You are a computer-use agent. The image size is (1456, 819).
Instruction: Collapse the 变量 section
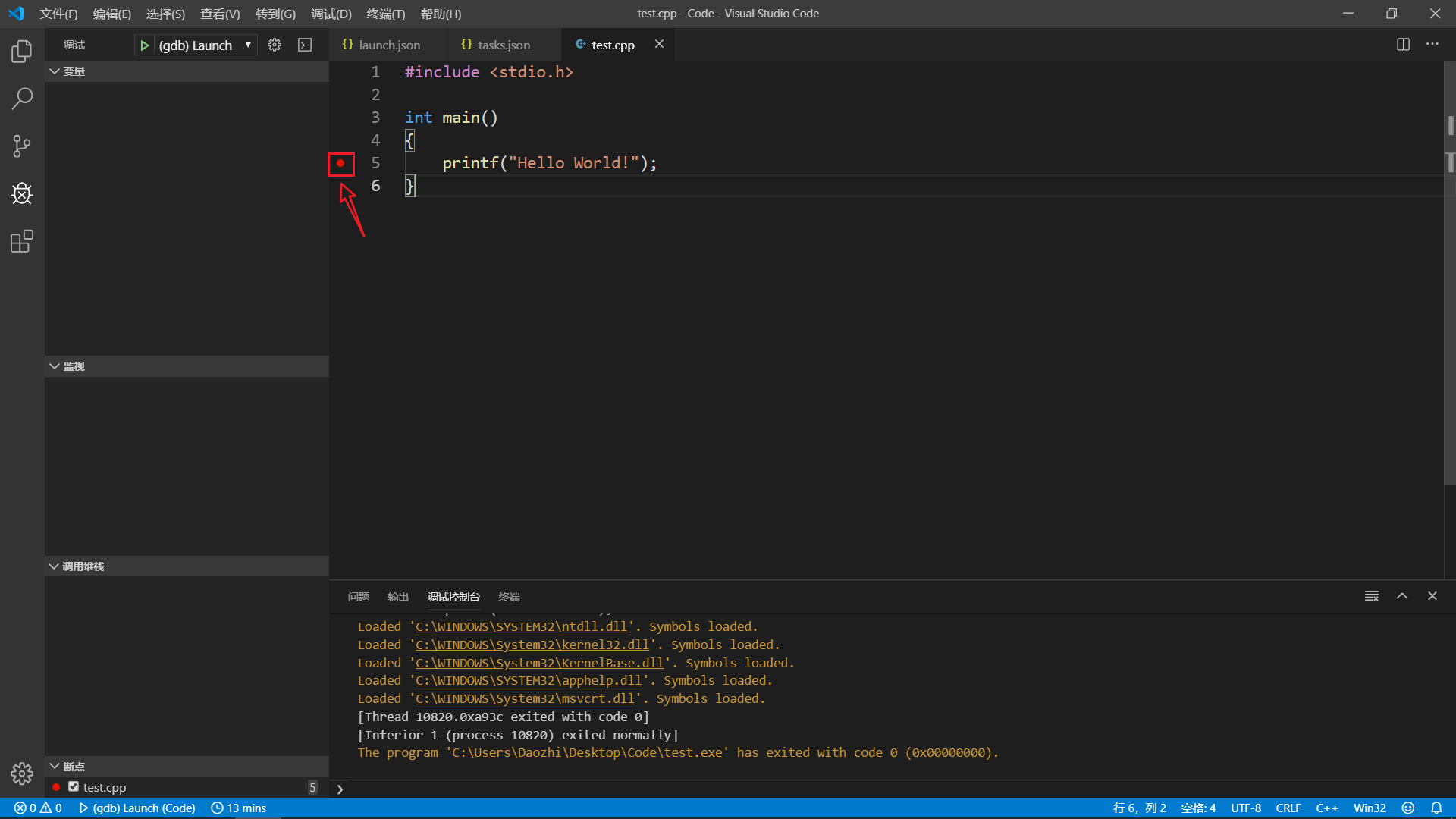tap(55, 71)
